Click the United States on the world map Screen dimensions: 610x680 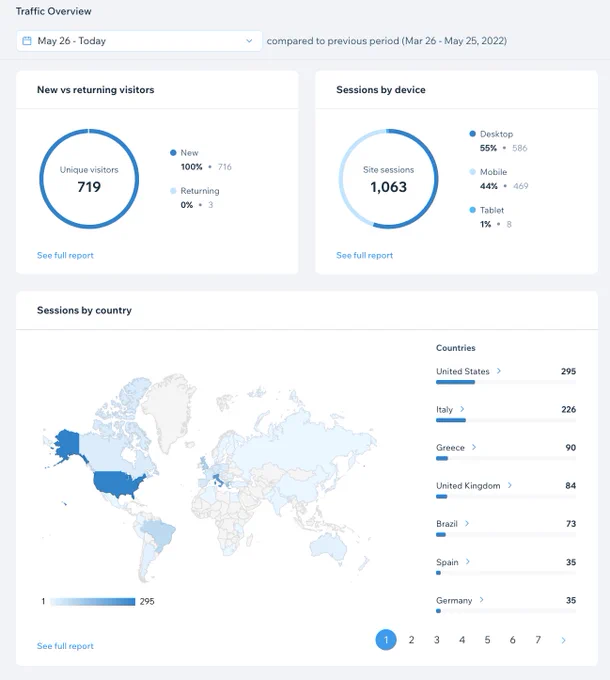[117, 484]
